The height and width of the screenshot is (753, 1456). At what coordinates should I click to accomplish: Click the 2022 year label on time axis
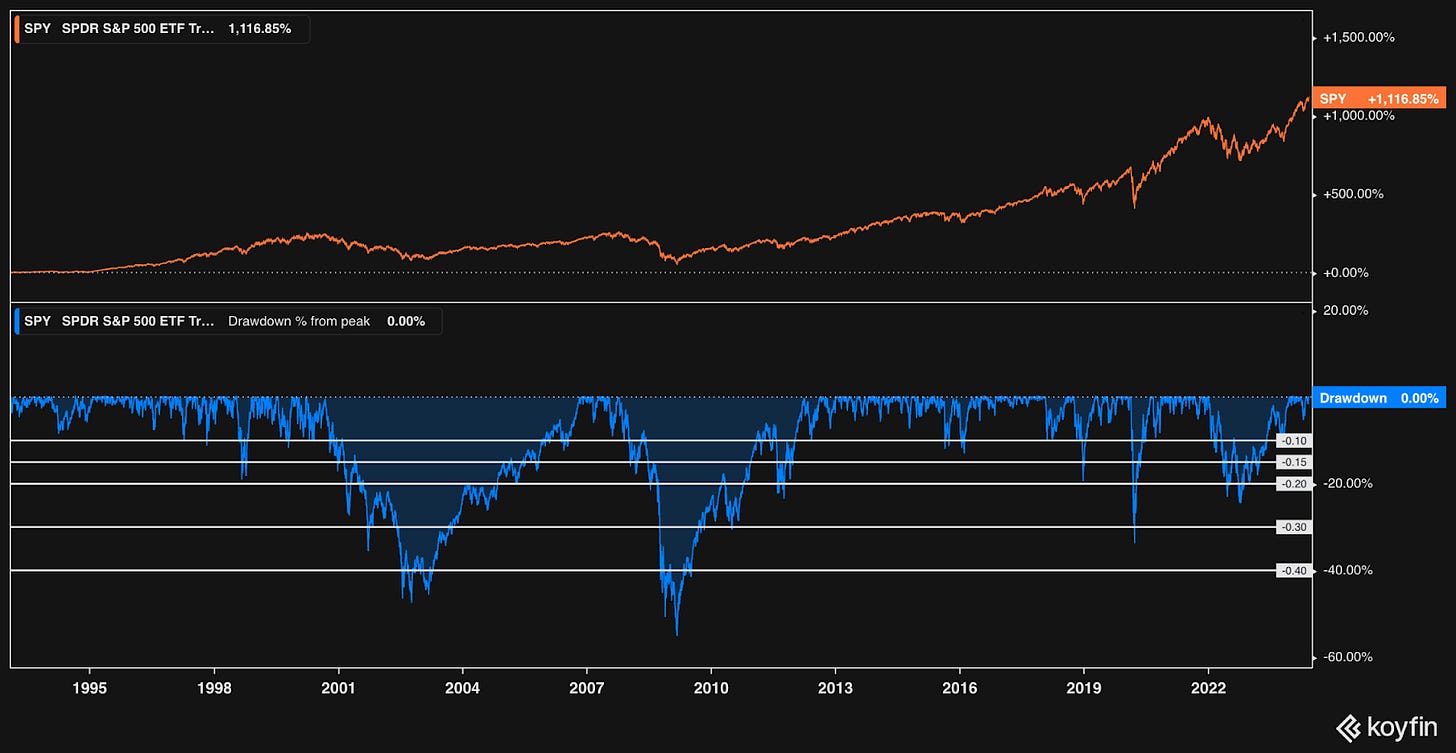click(x=1207, y=688)
